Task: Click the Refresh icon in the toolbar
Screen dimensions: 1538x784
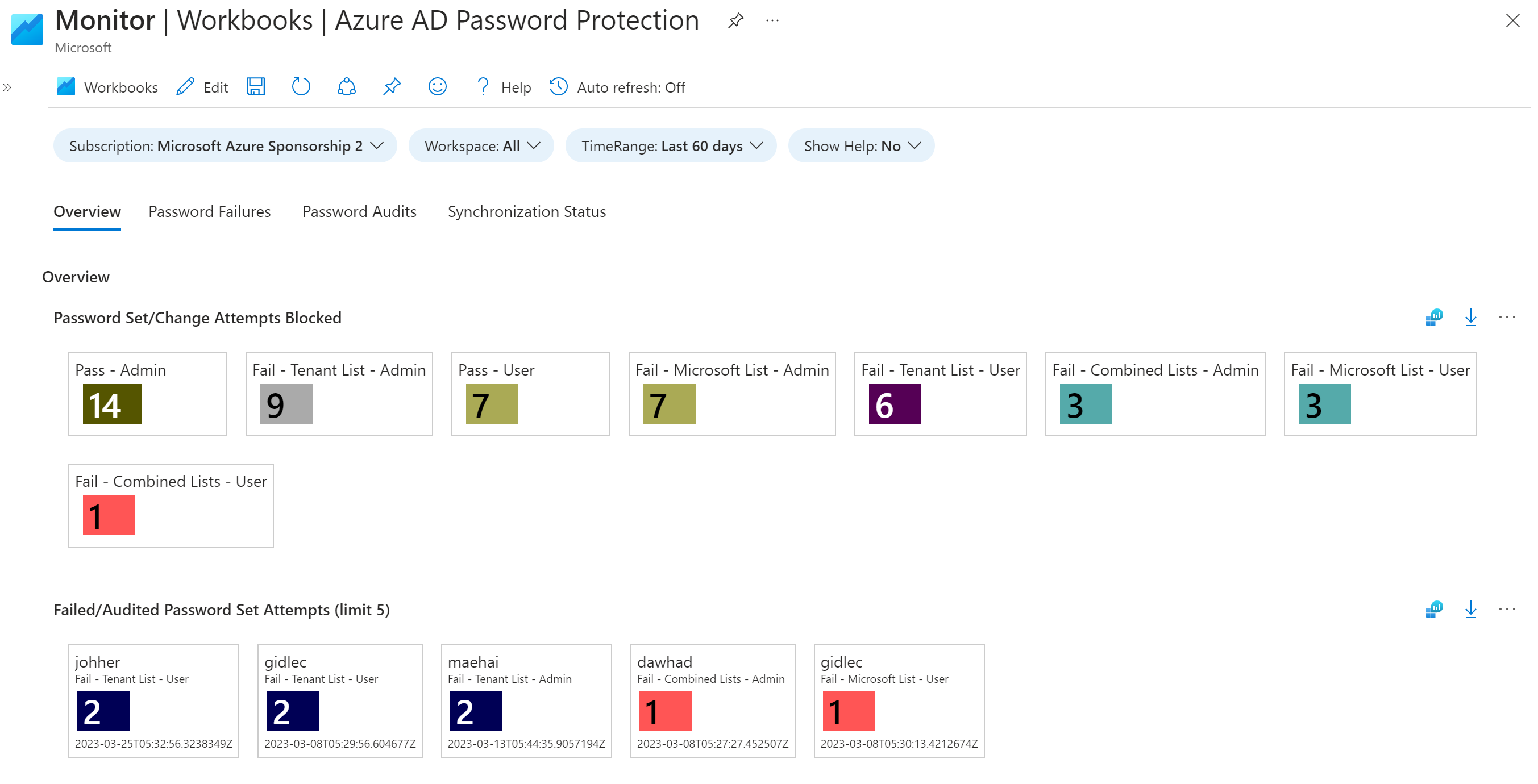Action: [x=301, y=87]
